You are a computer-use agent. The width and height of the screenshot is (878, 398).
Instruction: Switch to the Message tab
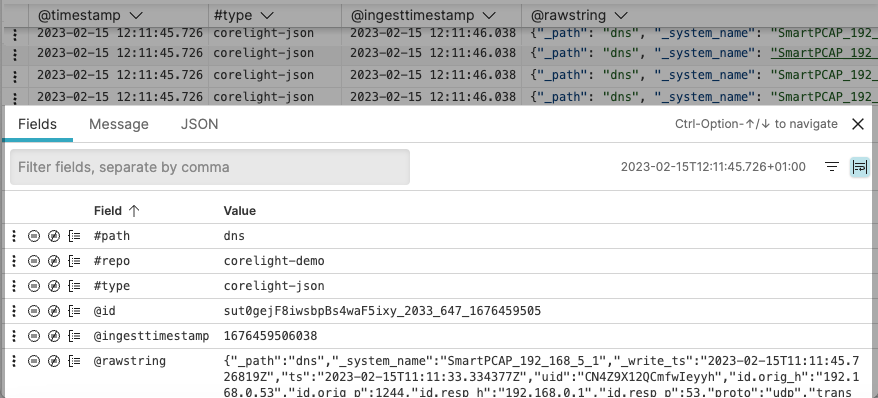[x=119, y=124]
